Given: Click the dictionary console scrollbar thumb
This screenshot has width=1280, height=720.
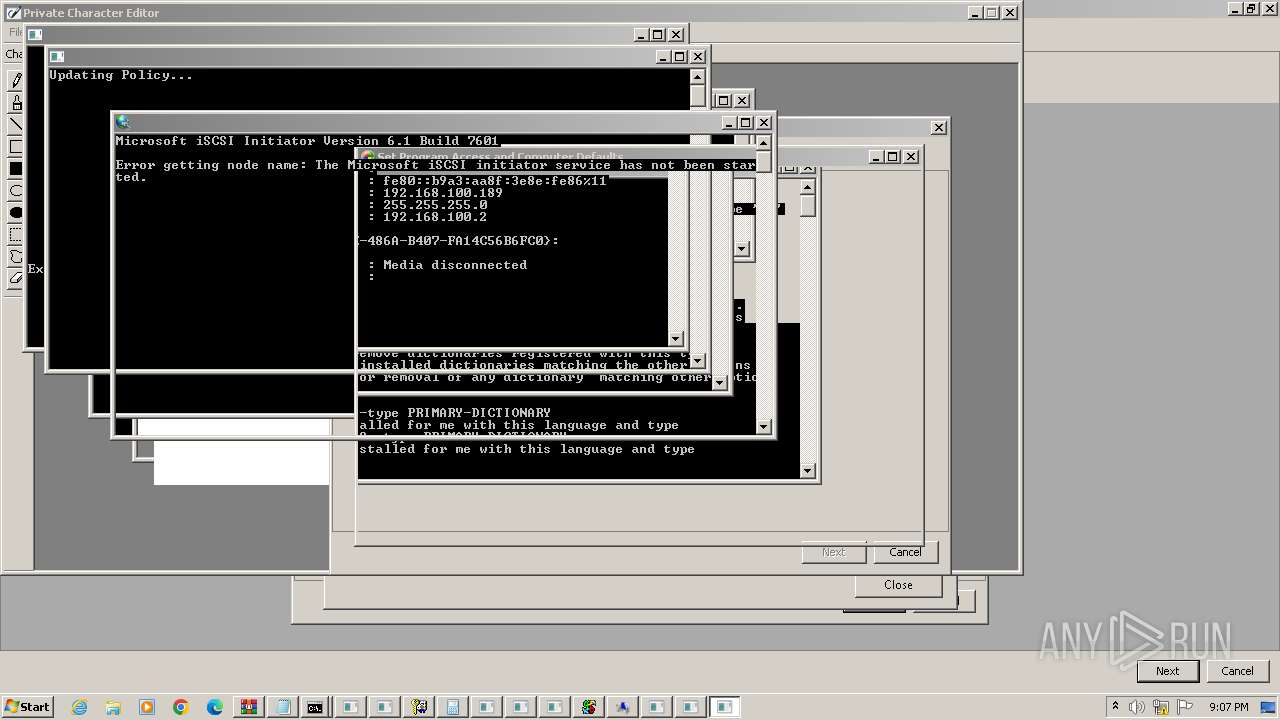Looking at the screenshot, I should pos(808,205).
